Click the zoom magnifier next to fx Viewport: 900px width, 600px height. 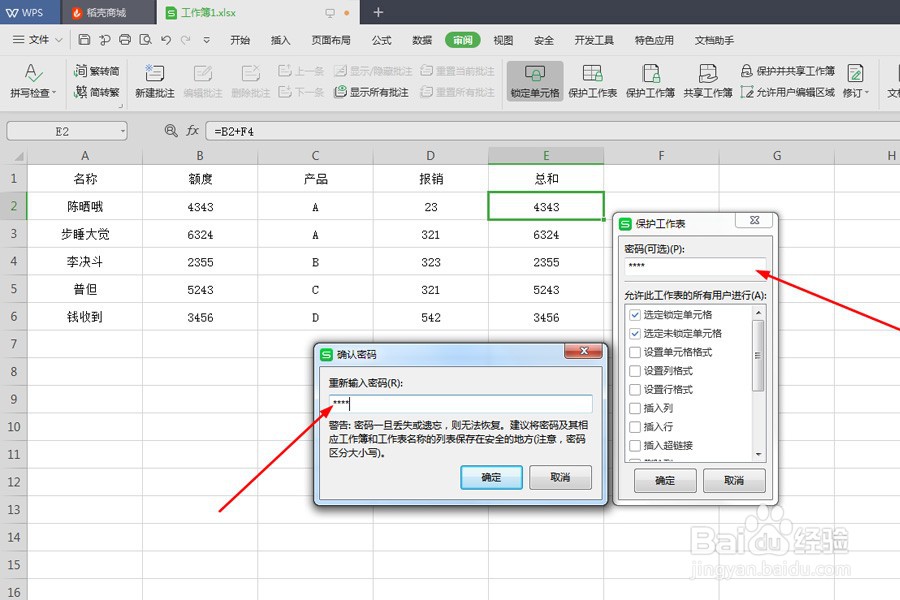click(170, 131)
